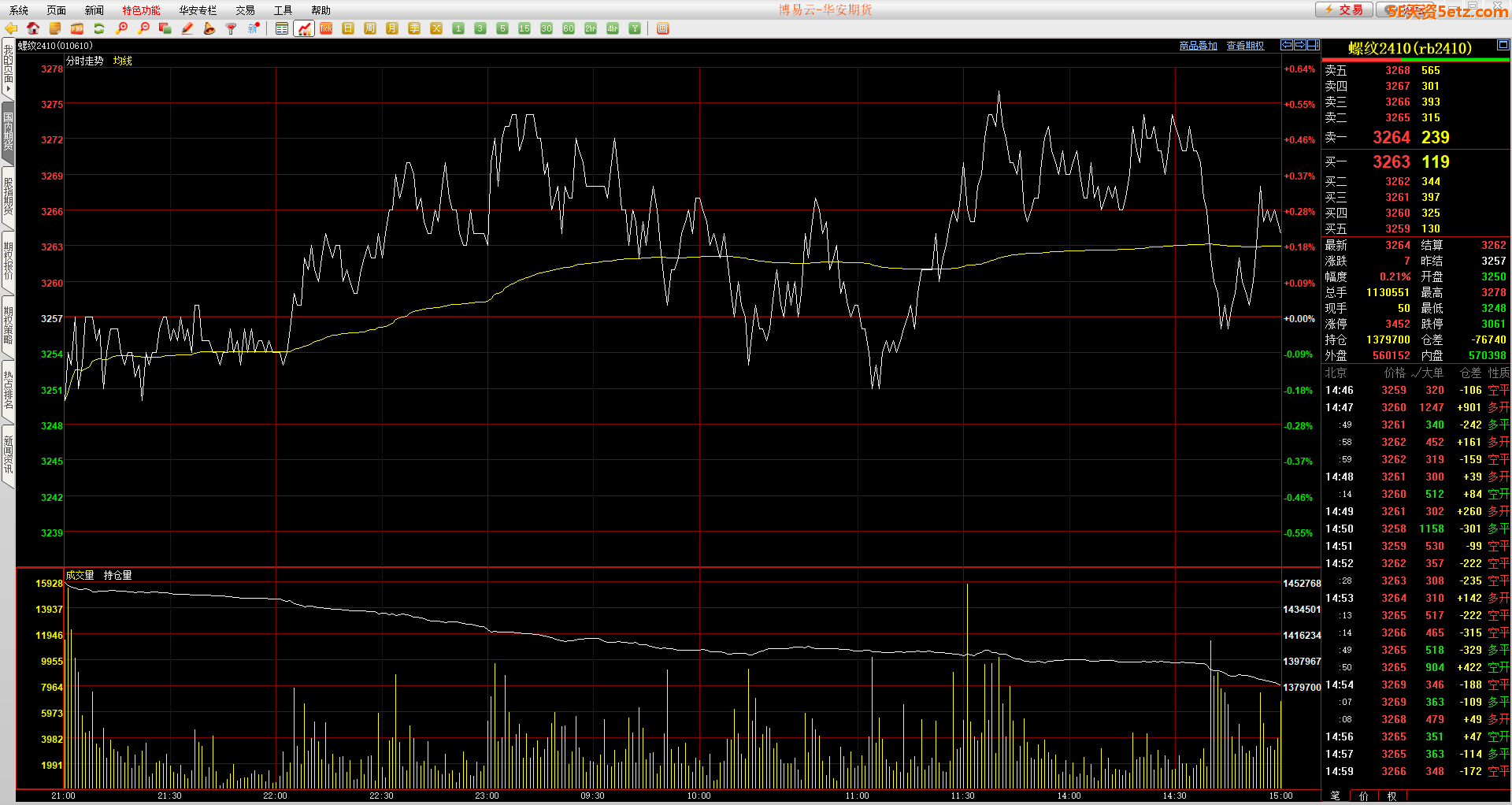
Task: Open the 工具 menu
Action: click(283, 10)
